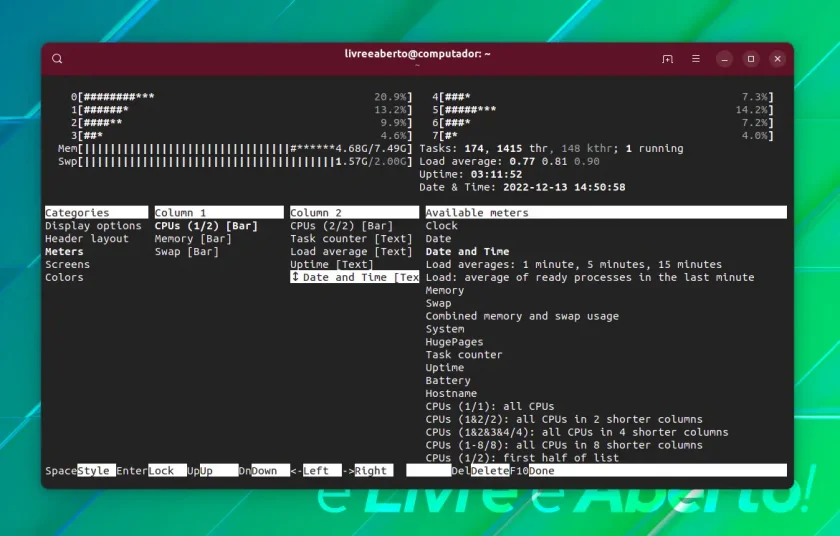Click the Categories header
This screenshot has width=840, height=536.
coord(96,213)
